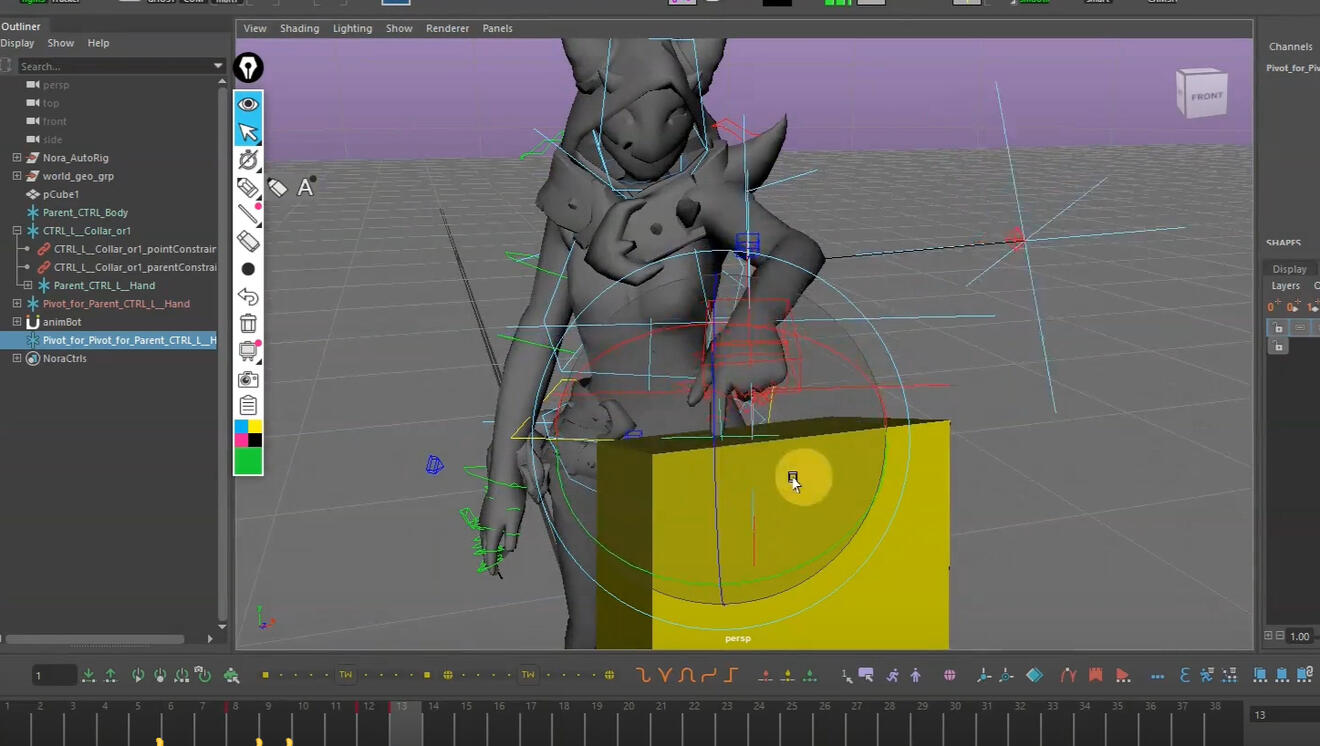Click the undo arrow icon
This screenshot has width=1320, height=746.
pyautogui.click(x=248, y=296)
